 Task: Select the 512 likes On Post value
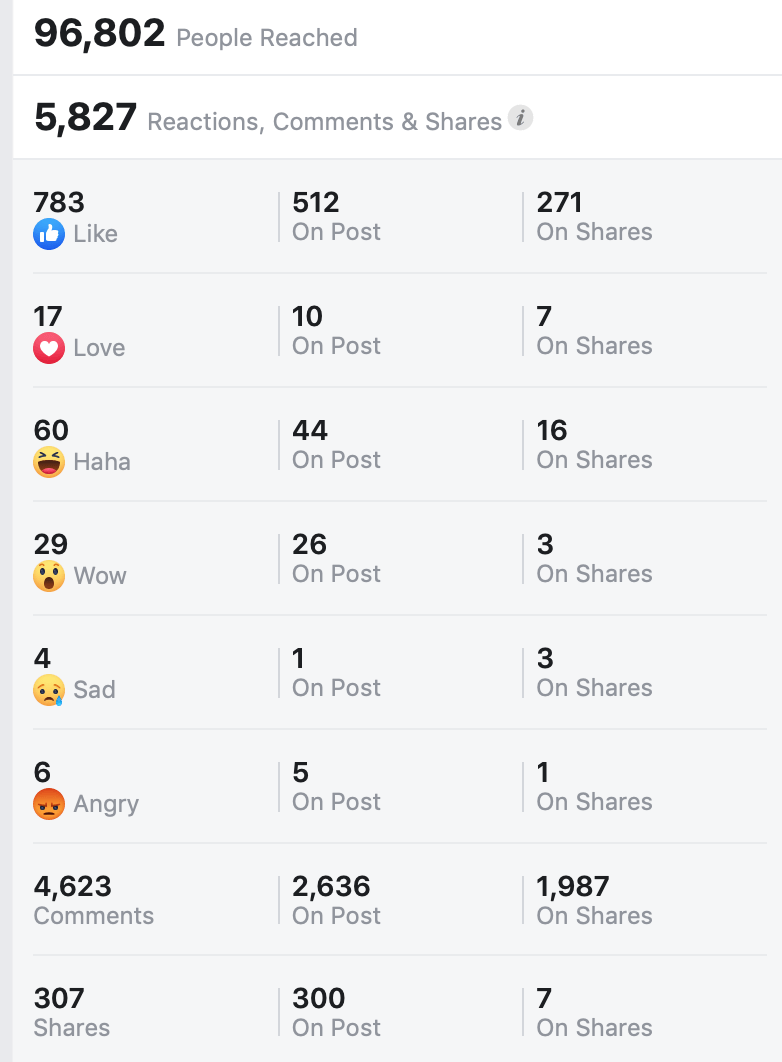[316, 203]
